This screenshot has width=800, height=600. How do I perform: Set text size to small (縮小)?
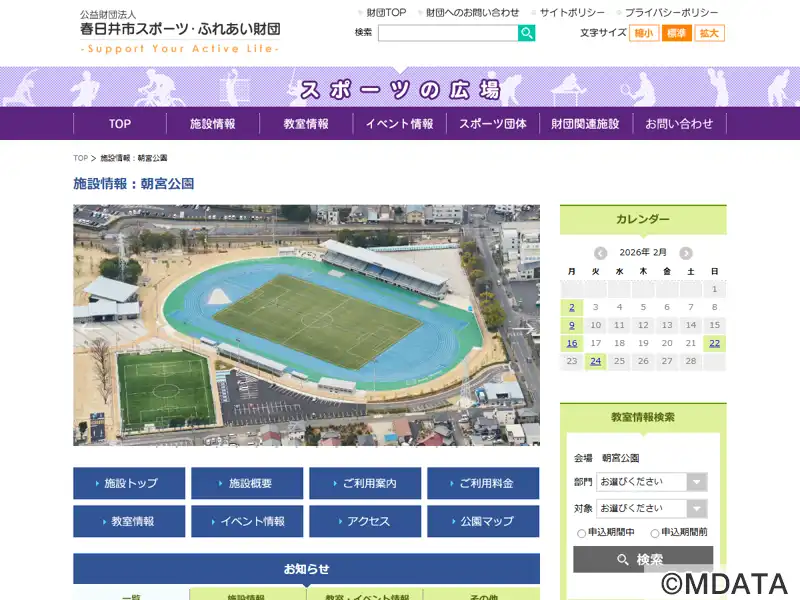pyautogui.click(x=644, y=33)
